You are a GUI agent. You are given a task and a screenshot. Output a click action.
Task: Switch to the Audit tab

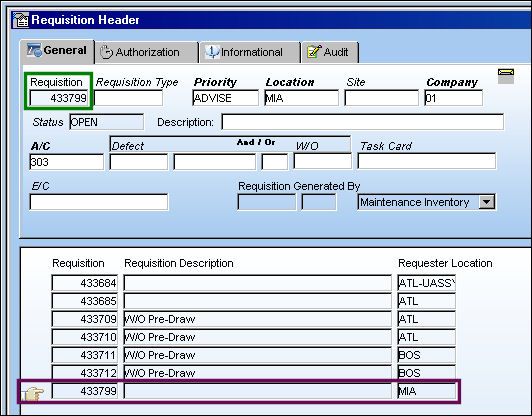[x=330, y=52]
